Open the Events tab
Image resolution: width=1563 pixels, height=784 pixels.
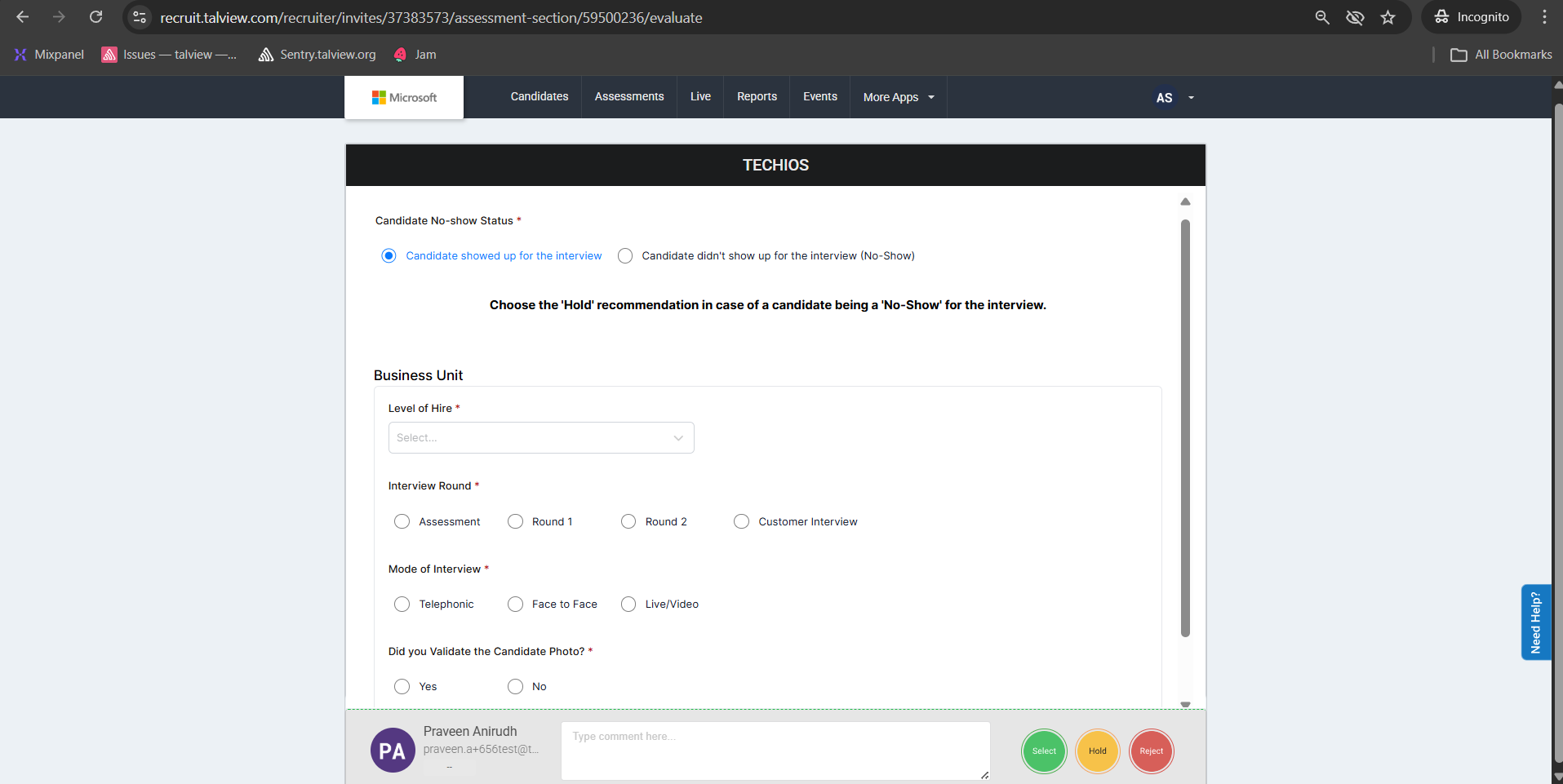pyautogui.click(x=820, y=96)
